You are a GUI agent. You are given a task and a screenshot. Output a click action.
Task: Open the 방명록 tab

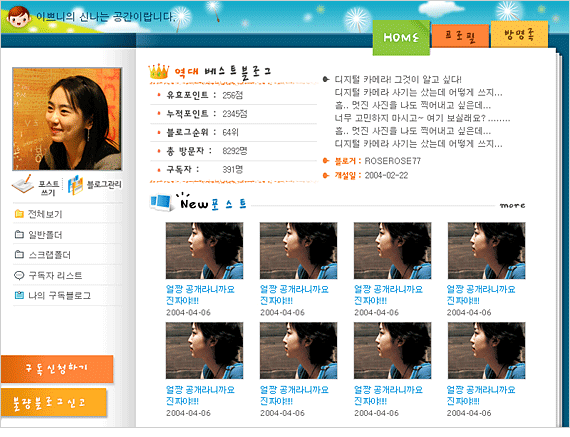[519, 34]
